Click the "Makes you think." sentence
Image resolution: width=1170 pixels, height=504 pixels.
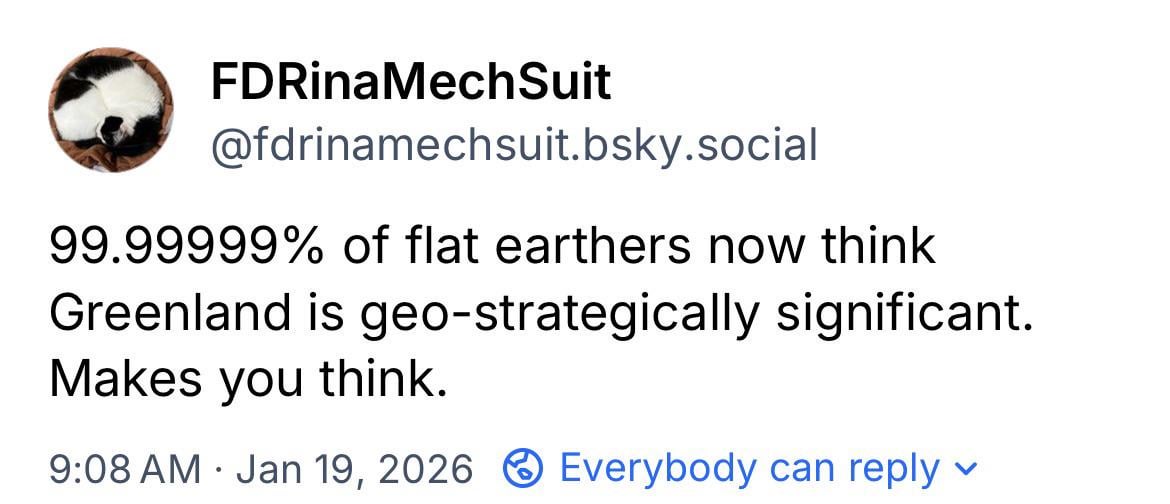point(246,380)
